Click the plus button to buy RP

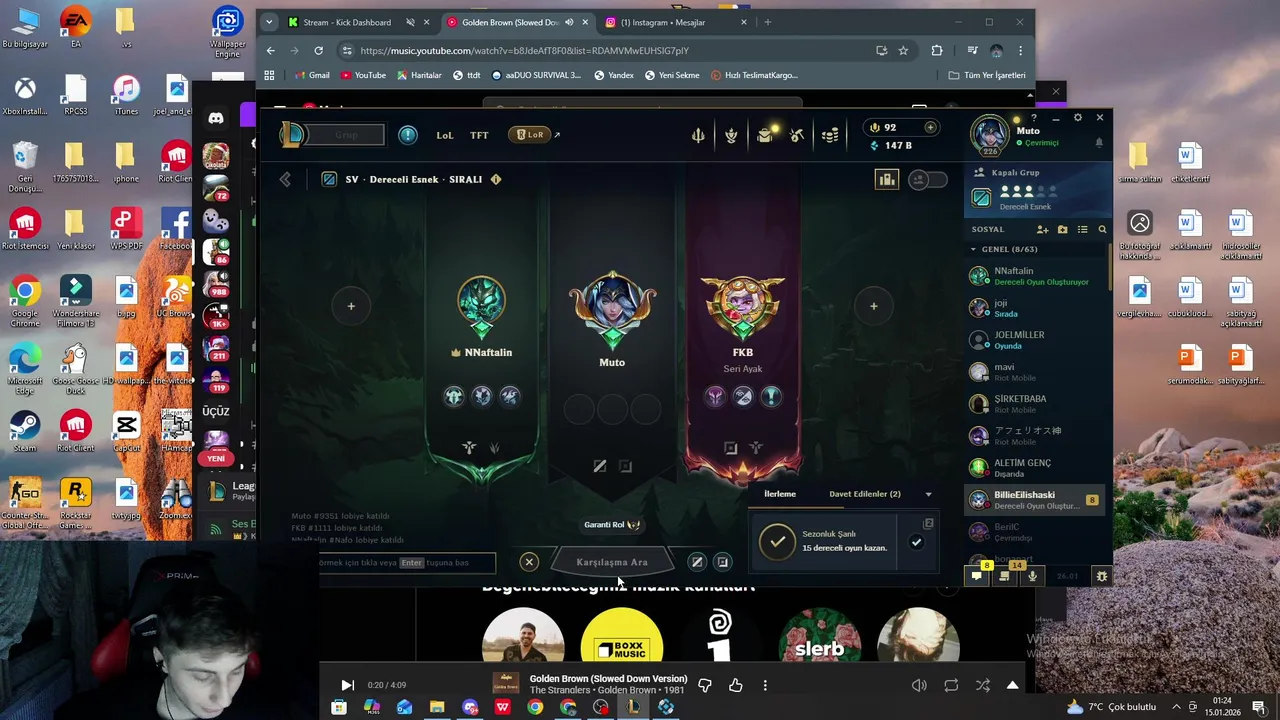[930, 127]
